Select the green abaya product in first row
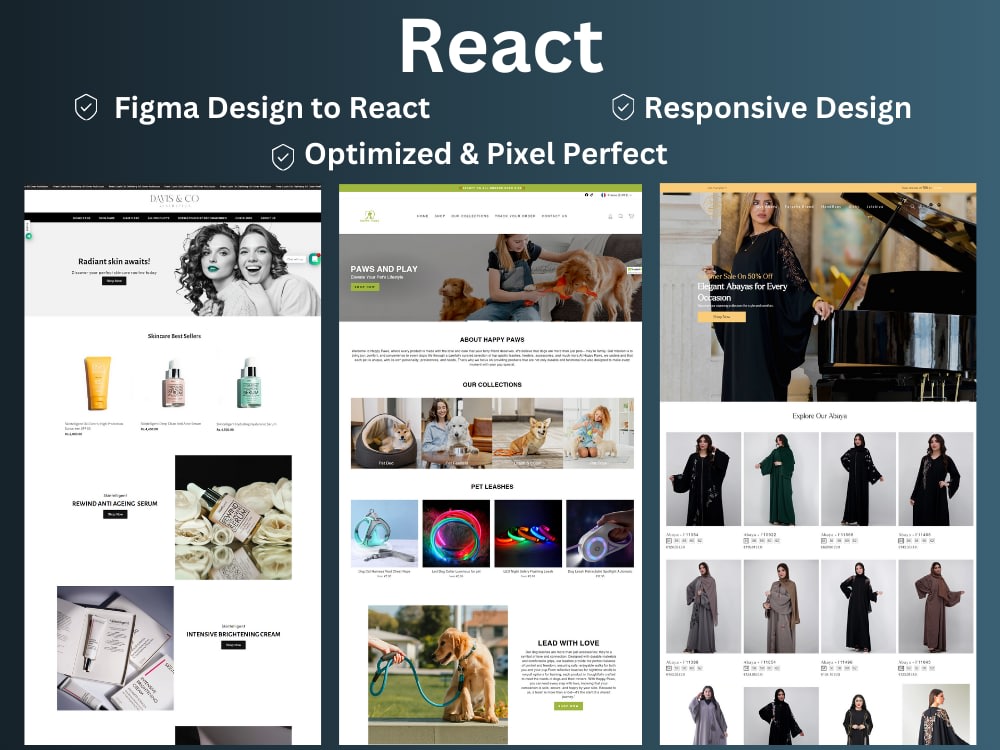The height and width of the screenshot is (750, 1000). (x=781, y=479)
